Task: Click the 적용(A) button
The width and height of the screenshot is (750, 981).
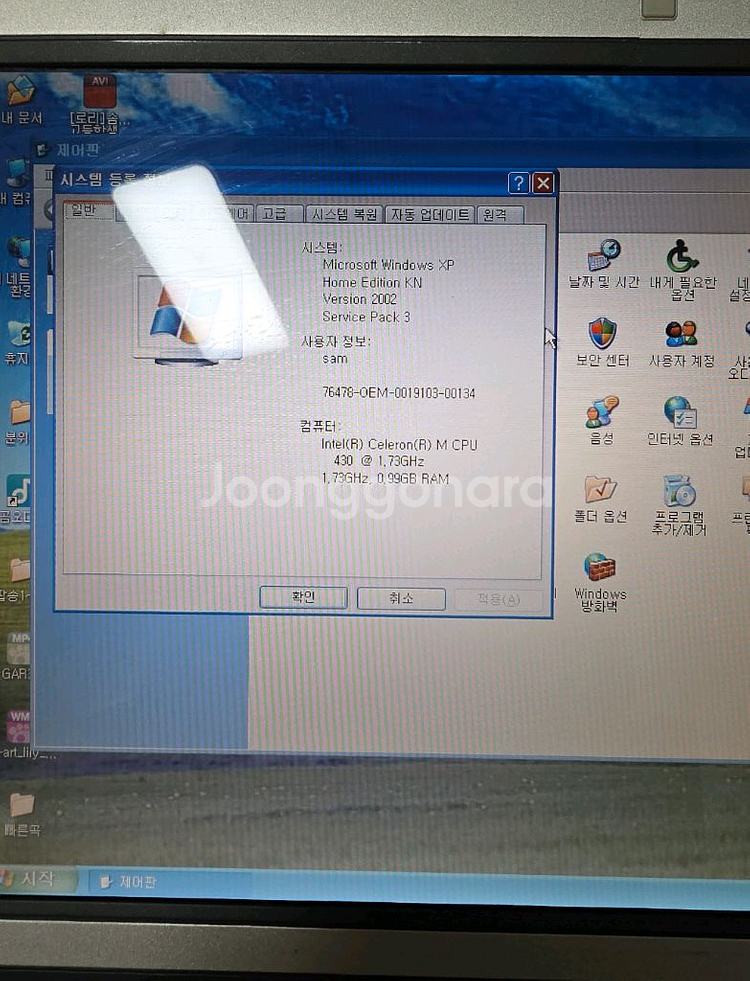Action: click(x=499, y=599)
